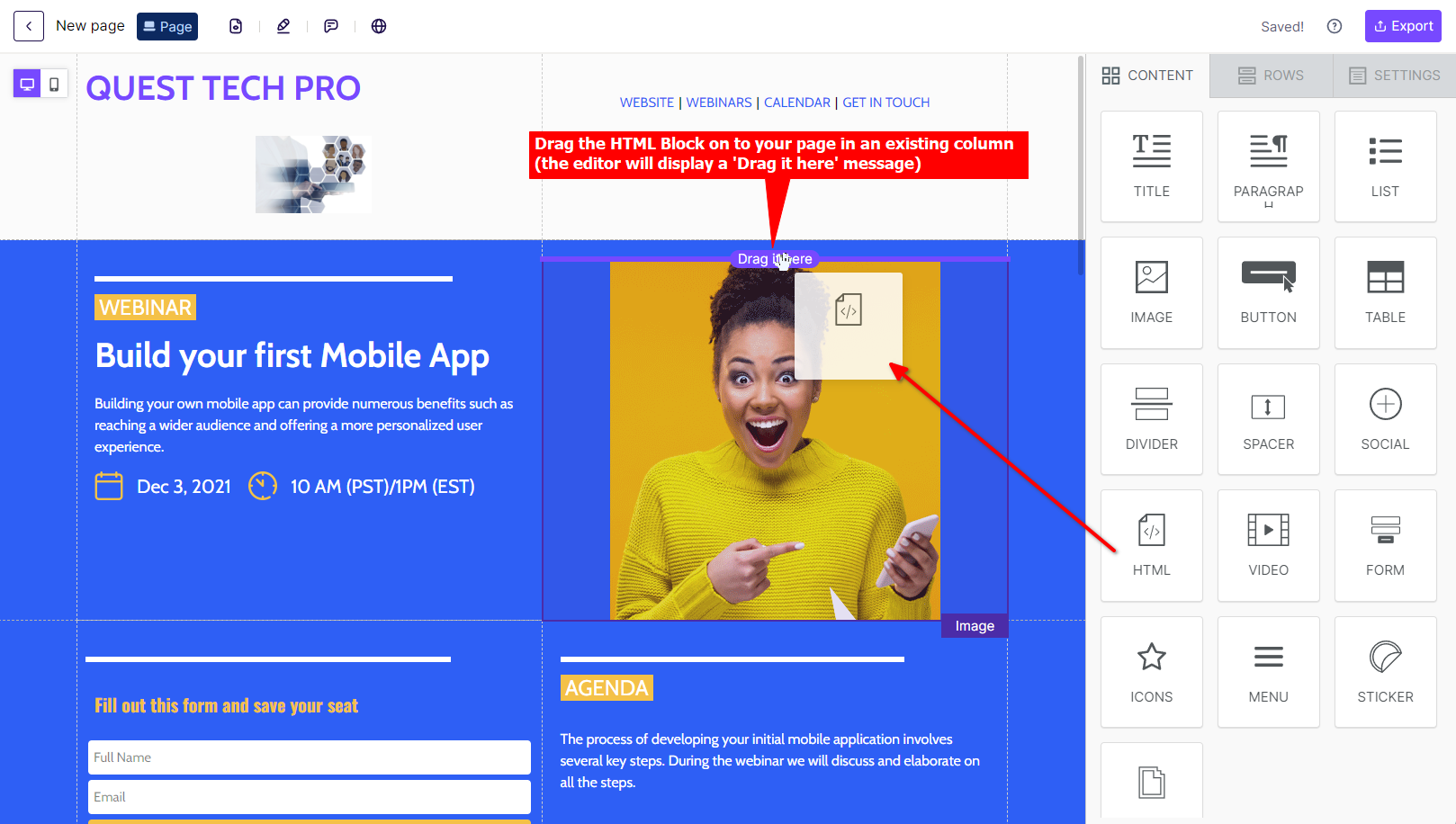Open the GET IN TOUCH link

[885, 103]
